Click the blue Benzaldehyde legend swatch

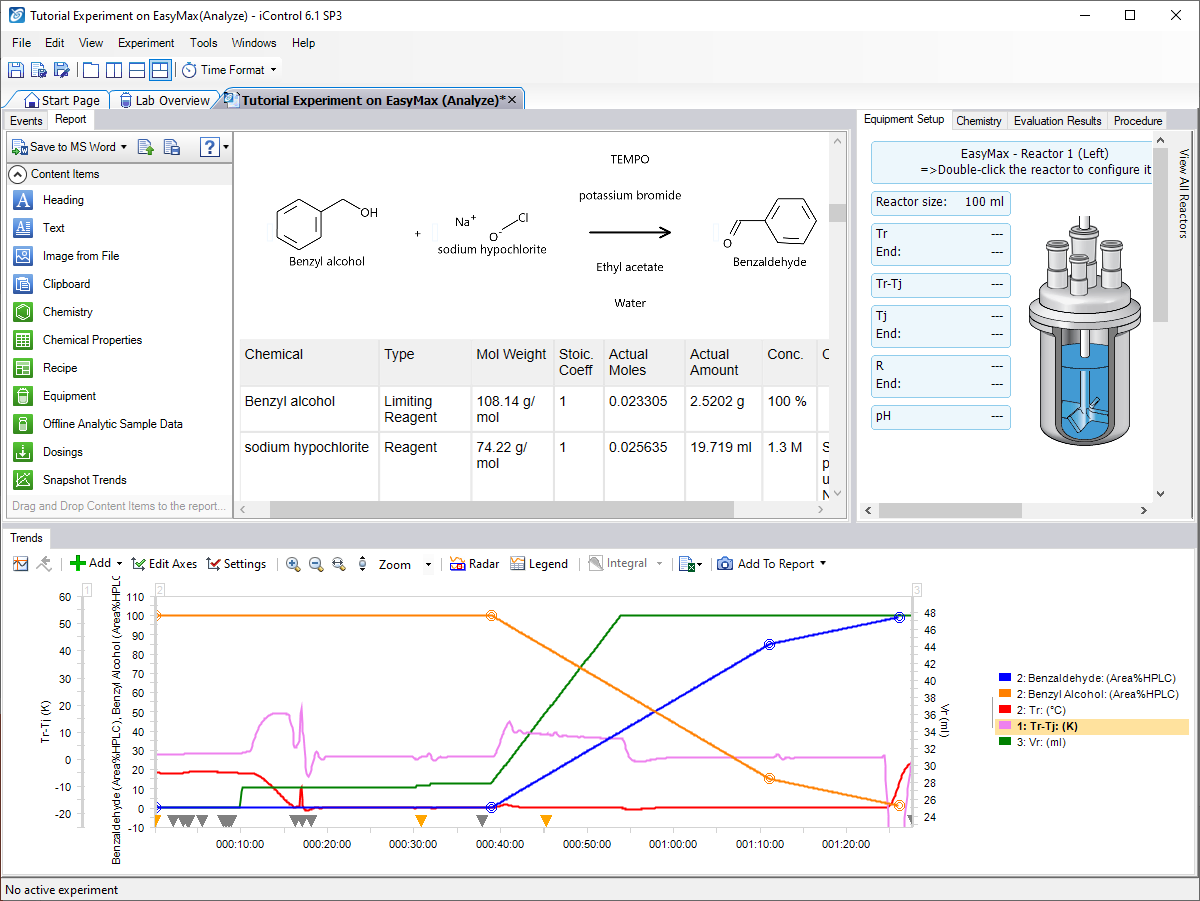pyautogui.click(x=1005, y=678)
